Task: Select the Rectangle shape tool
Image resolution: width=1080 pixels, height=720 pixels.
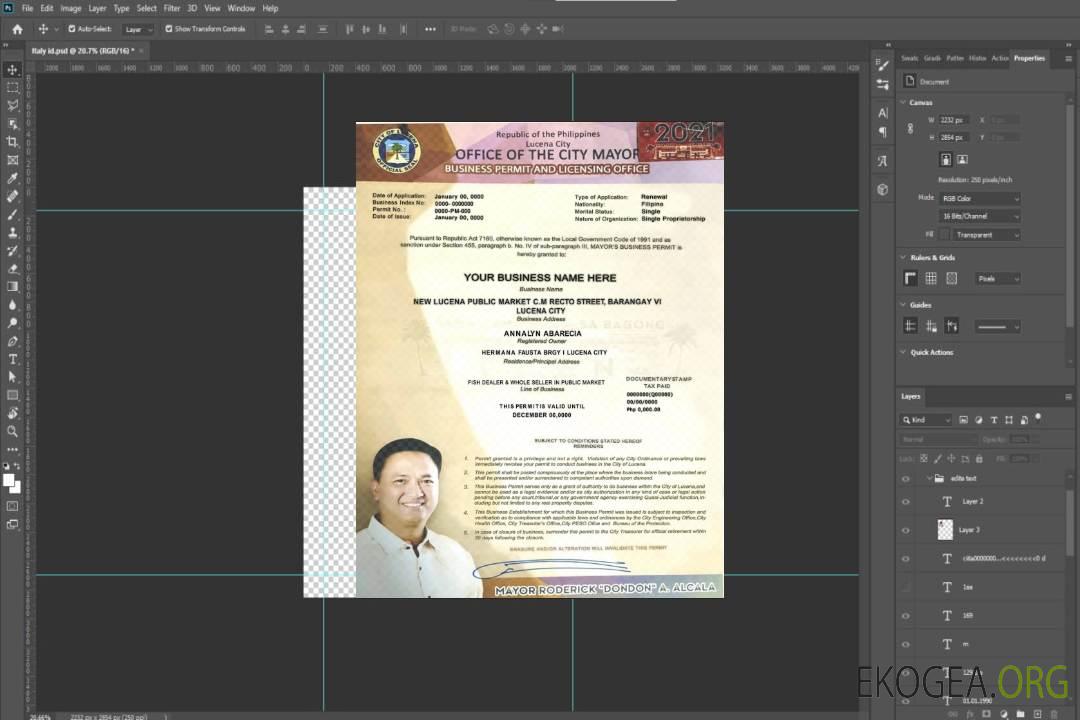Action: click(12, 395)
